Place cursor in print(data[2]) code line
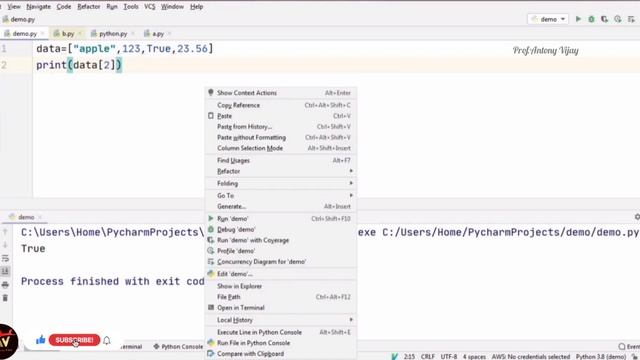This screenshot has height=360, width=640. pyautogui.click(x=79, y=65)
